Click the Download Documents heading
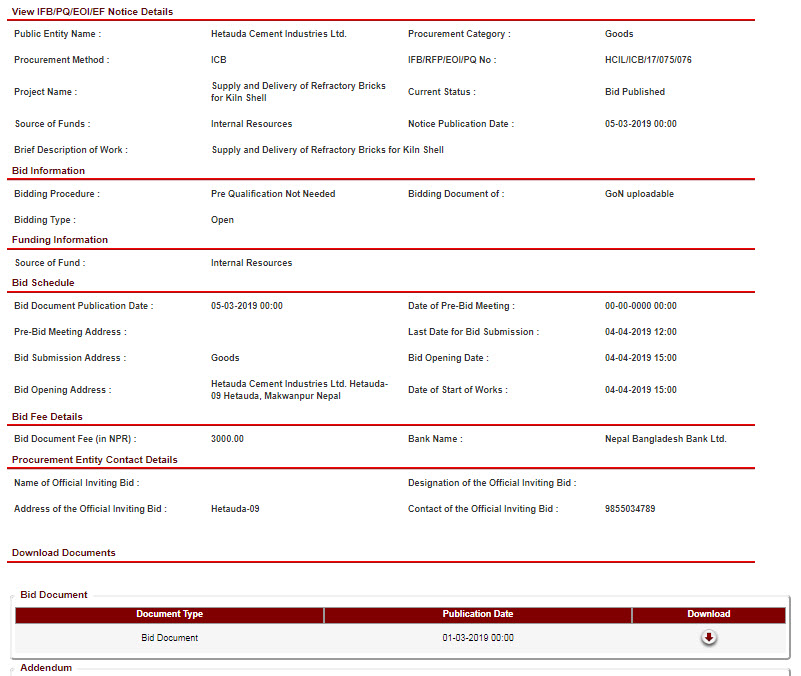 coord(63,553)
